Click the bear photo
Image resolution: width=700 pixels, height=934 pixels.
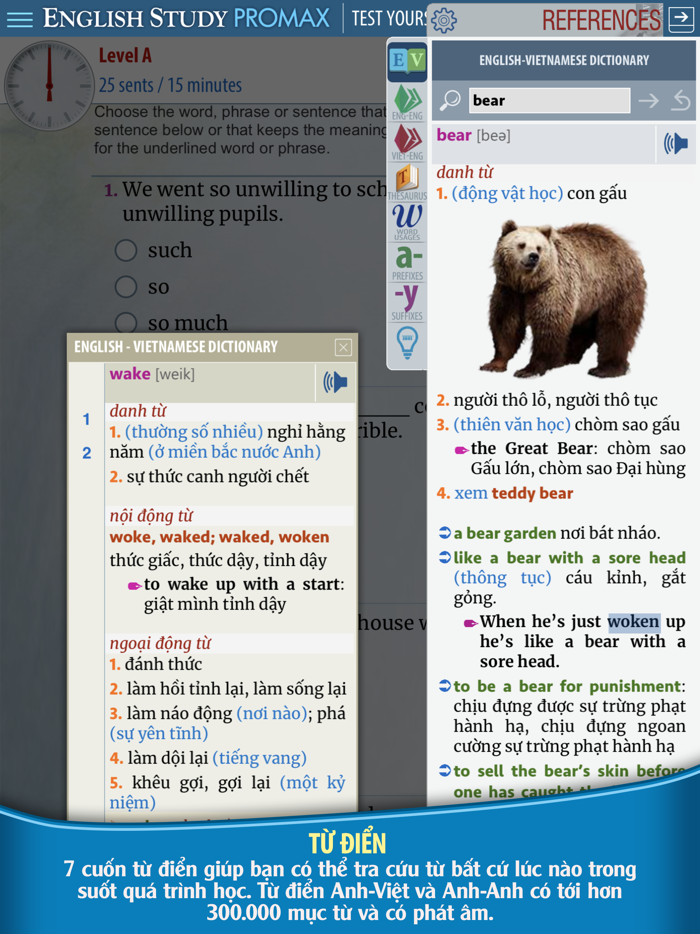[x=562, y=298]
